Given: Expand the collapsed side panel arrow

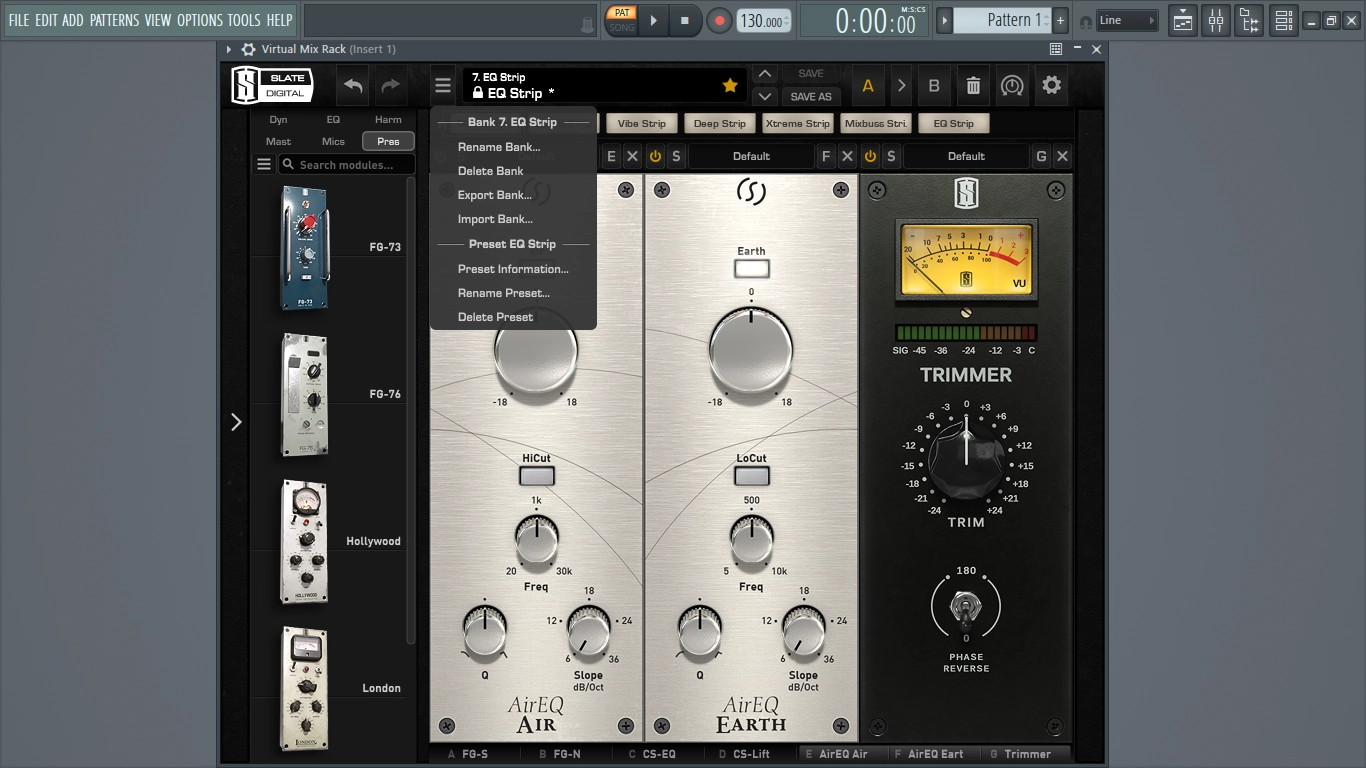Looking at the screenshot, I should (x=236, y=422).
